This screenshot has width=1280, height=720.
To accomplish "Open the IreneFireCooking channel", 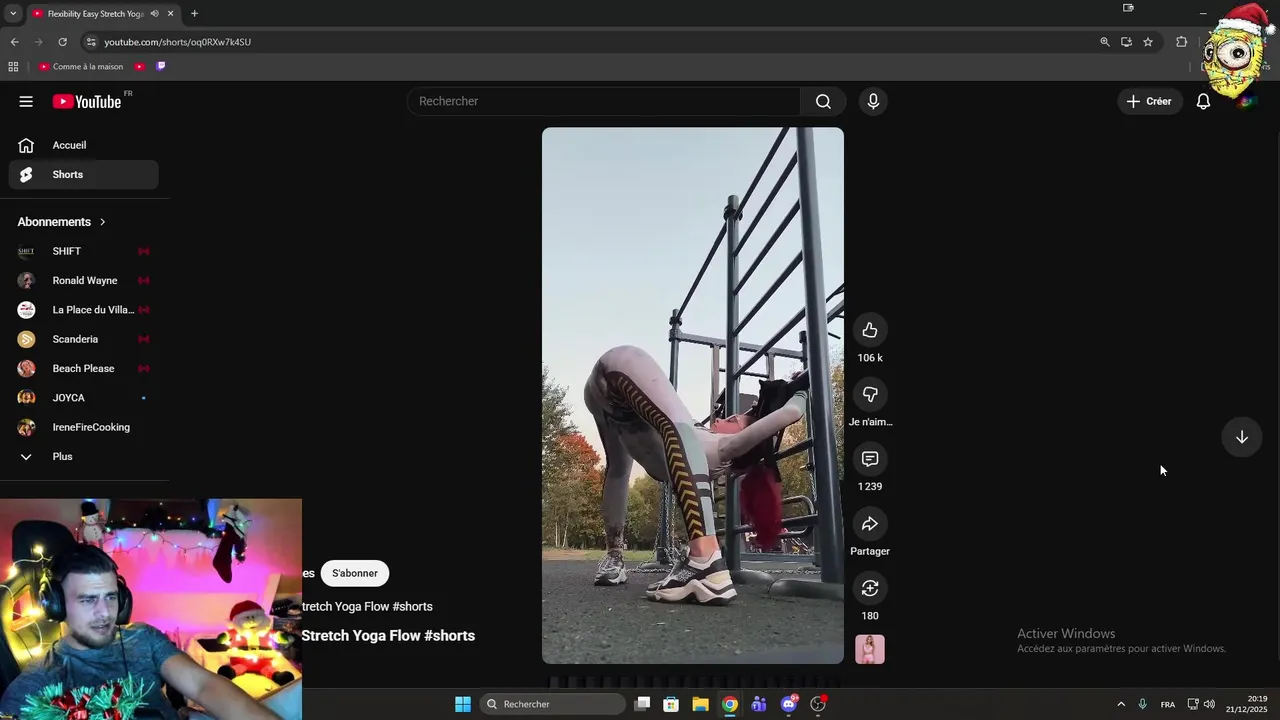I will point(84,427).
